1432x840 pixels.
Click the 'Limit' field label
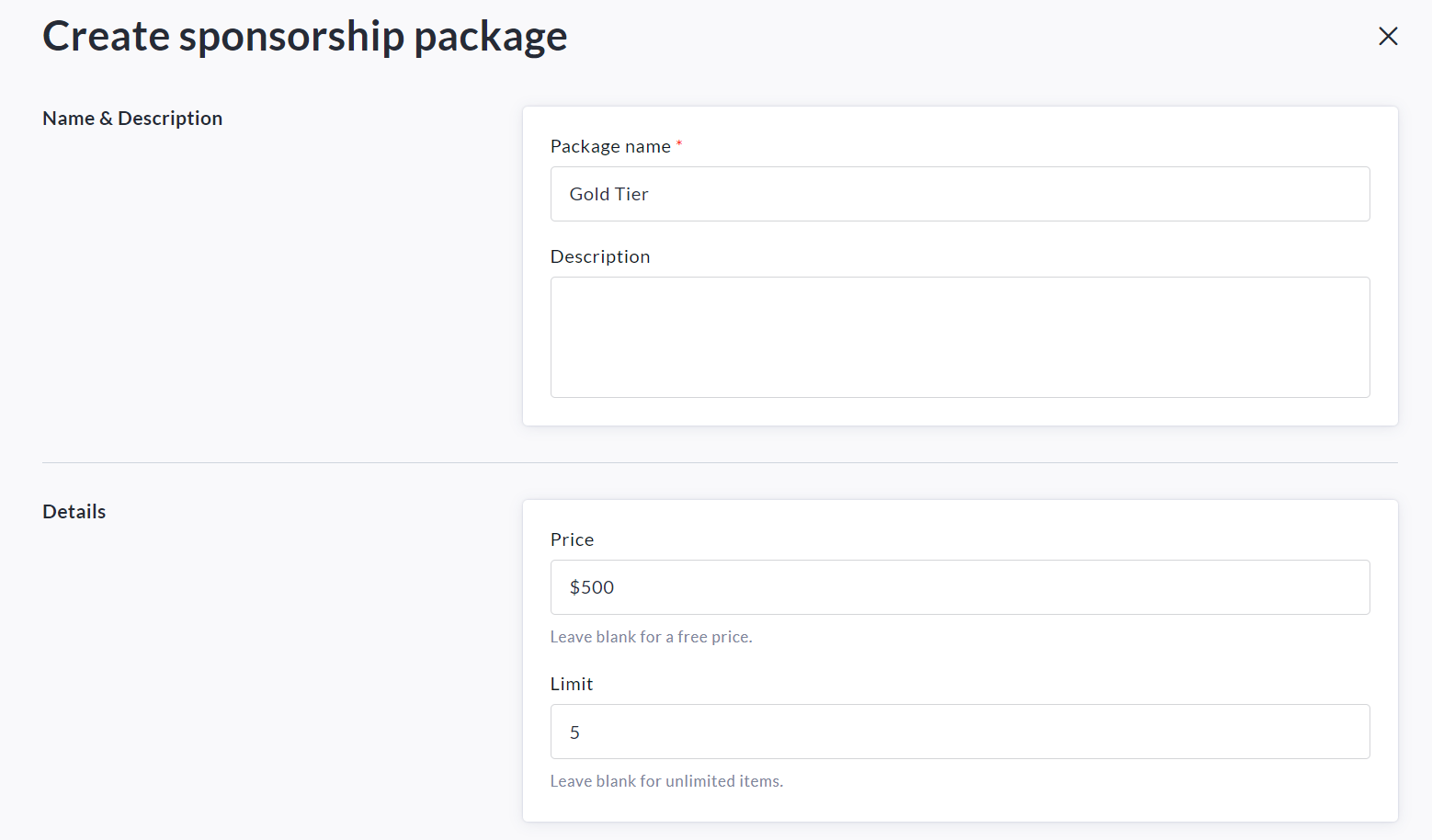(572, 684)
